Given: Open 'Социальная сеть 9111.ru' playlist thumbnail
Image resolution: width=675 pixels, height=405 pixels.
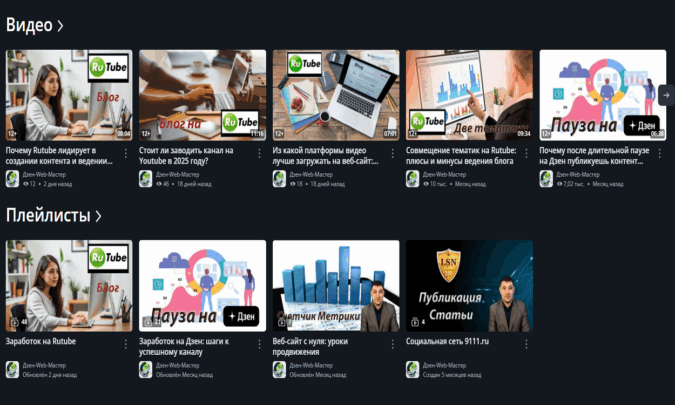Looking at the screenshot, I should click(469, 286).
